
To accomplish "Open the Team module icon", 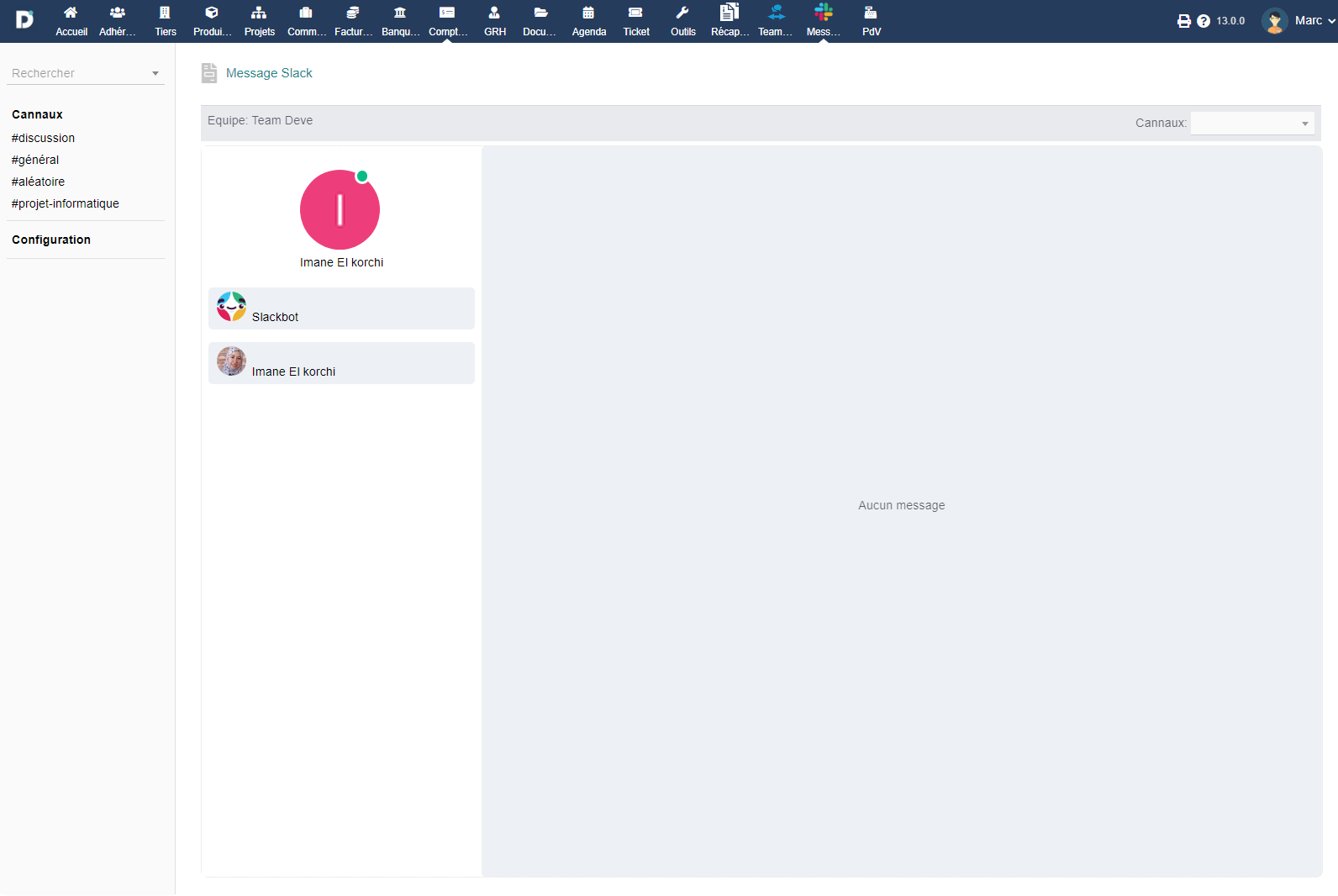I will click(x=777, y=12).
